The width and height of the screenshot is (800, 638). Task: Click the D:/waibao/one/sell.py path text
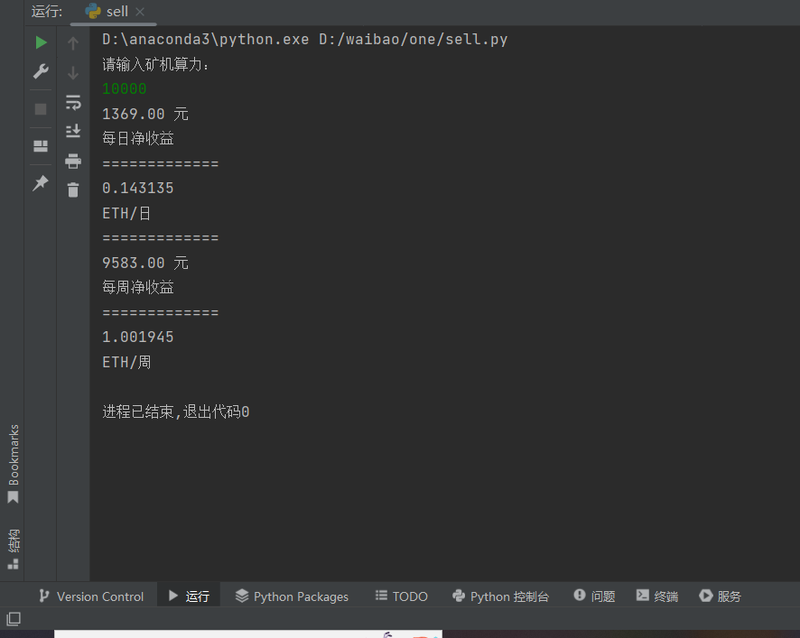tap(413, 39)
